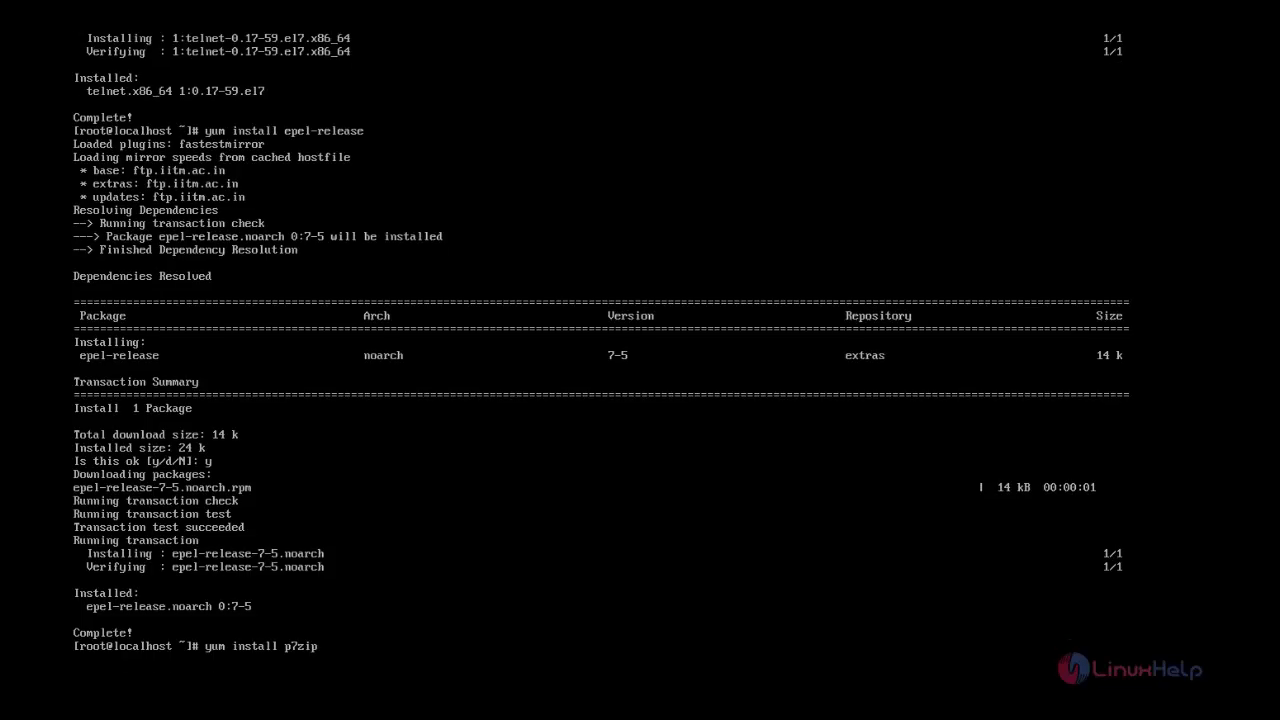The image size is (1280, 720).
Task: Click '* updates: ftp.iitm.ac.in' mirror line
Action: point(162,197)
